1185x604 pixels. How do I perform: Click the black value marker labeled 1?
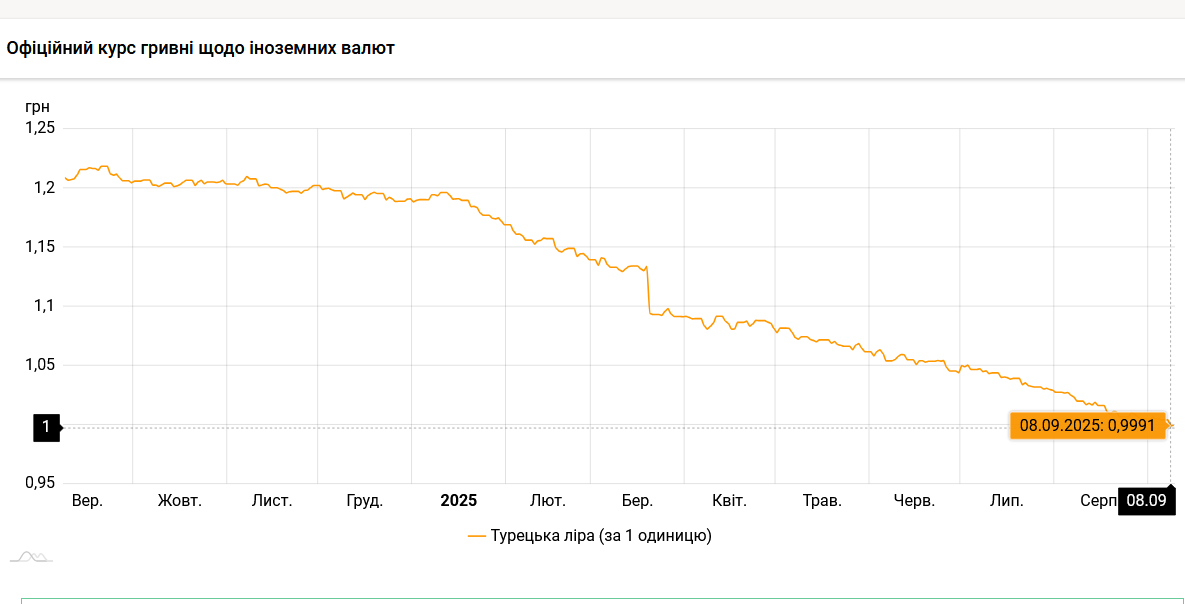(46, 427)
